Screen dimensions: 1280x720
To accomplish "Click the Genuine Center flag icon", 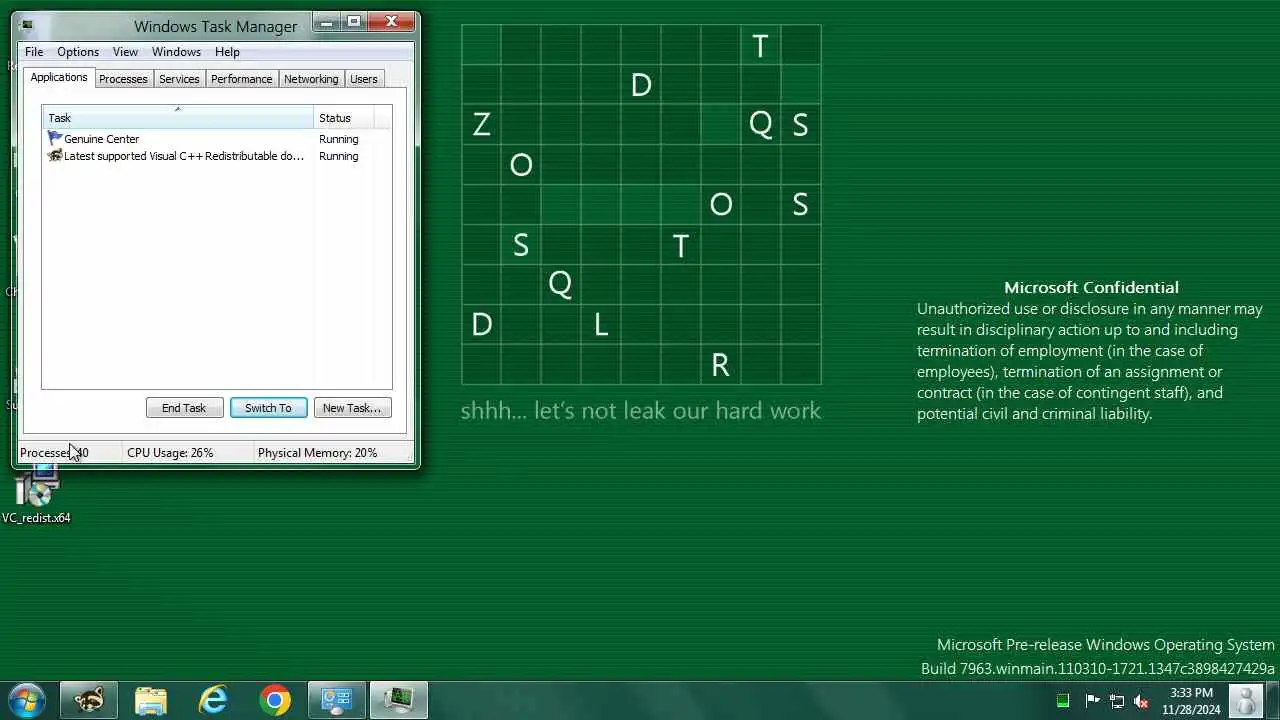I will (55, 139).
